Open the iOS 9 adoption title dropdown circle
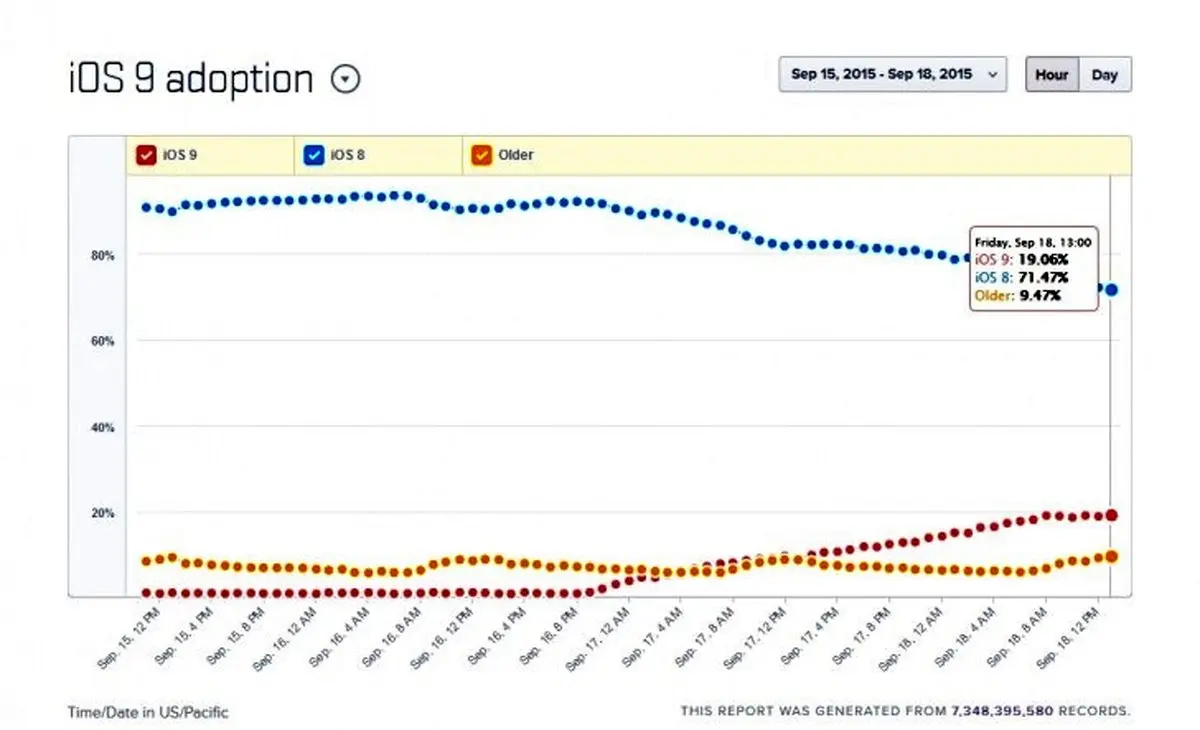The height and width of the screenshot is (730, 1200). 345,79
